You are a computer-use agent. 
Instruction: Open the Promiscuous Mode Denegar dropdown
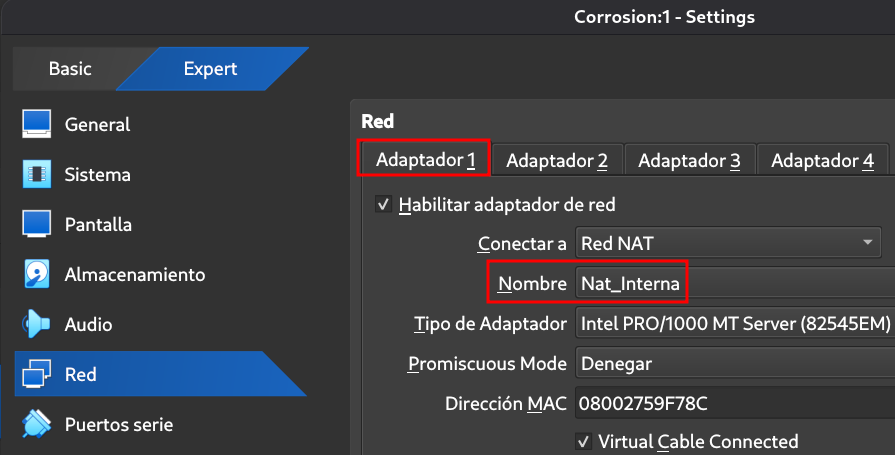point(735,364)
